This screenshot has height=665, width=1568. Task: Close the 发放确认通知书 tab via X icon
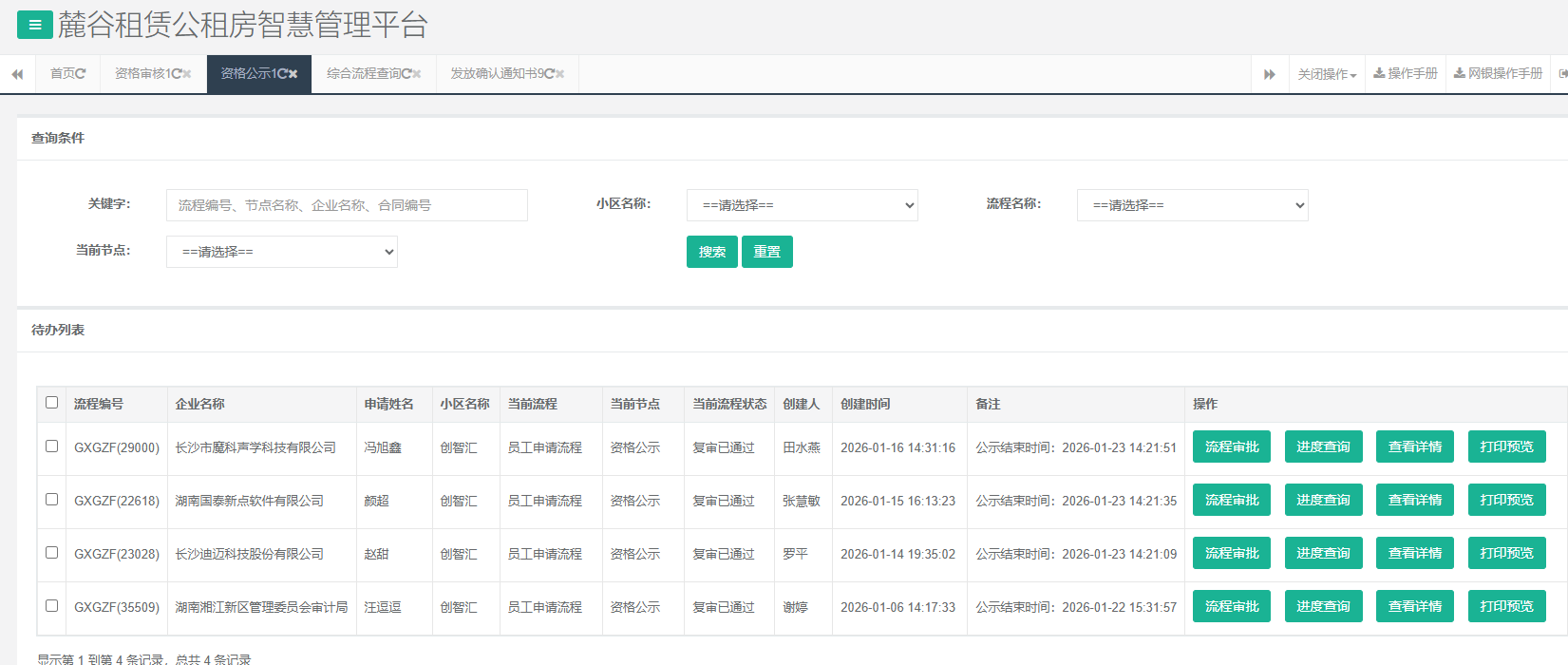pyautogui.click(x=560, y=74)
